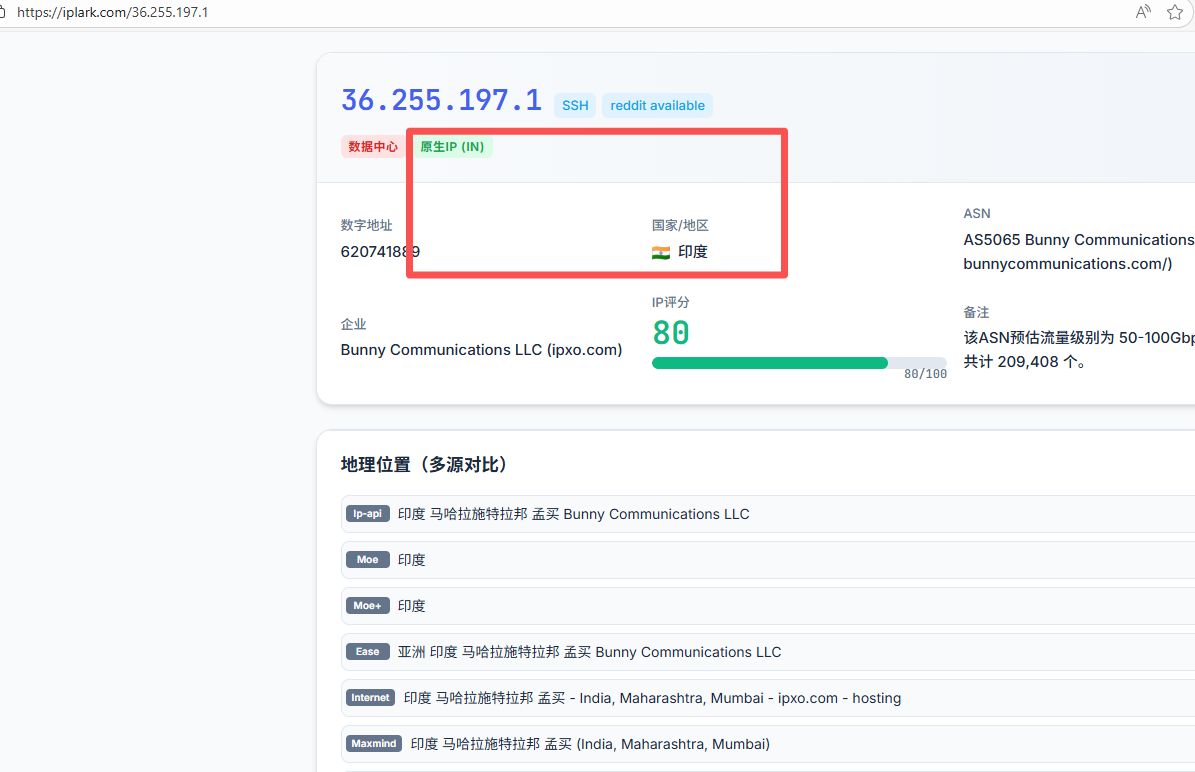The image size is (1195, 772).
Task: Click the Internet source badge
Action: [x=370, y=698]
